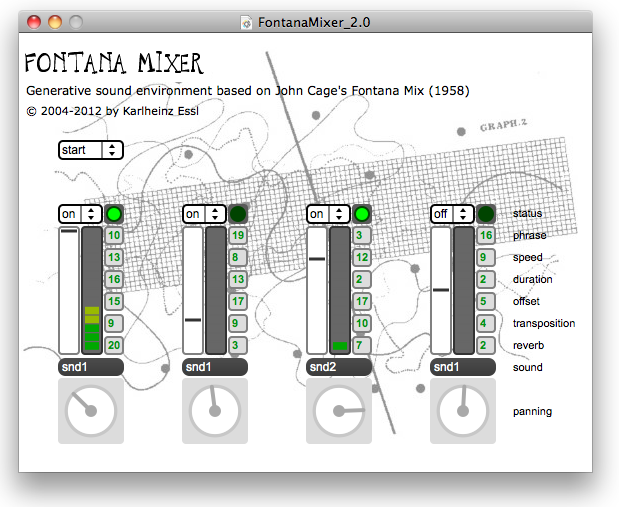
Task: Click channel 2 offset value 17
Action: click(238, 301)
